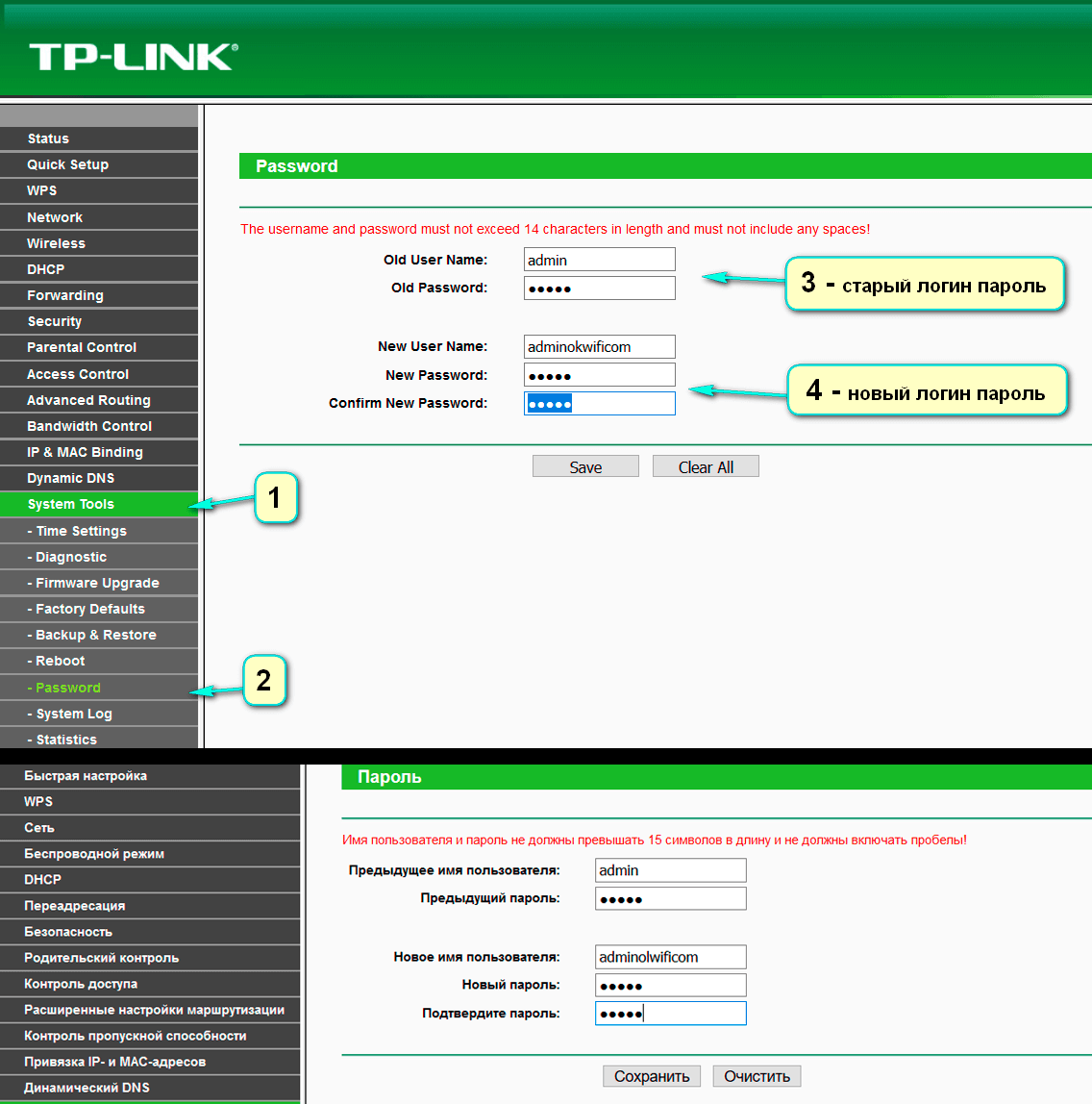
Task: Open Родительский контроль menu item
Action: click(x=101, y=958)
